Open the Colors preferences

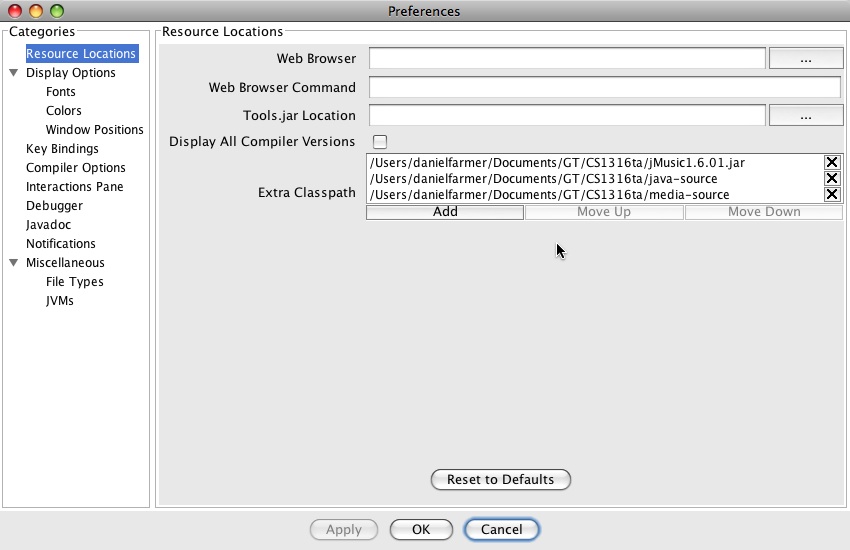point(64,111)
